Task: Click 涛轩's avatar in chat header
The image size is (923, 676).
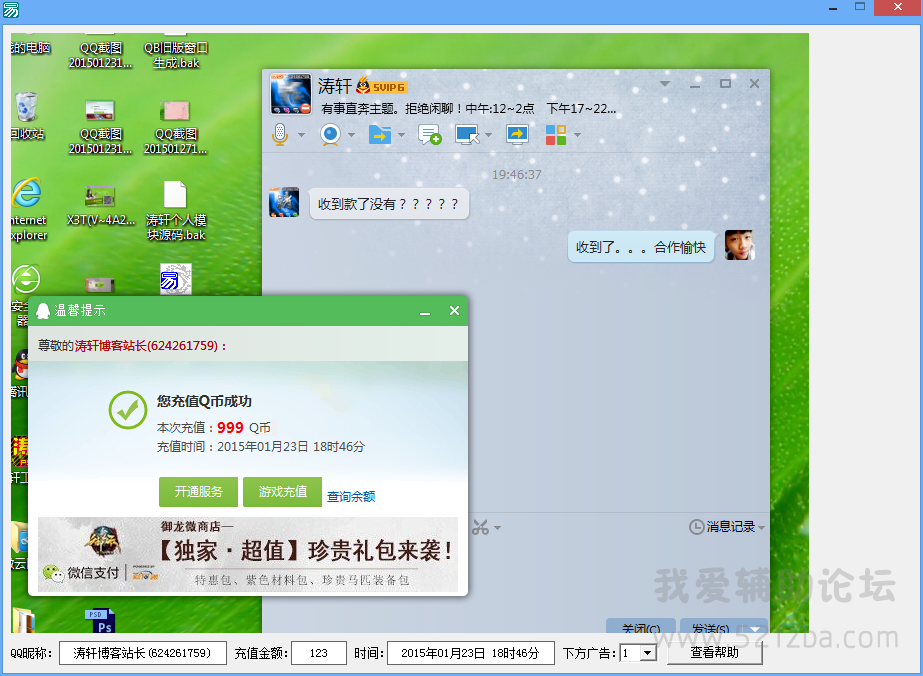Action: pos(291,94)
